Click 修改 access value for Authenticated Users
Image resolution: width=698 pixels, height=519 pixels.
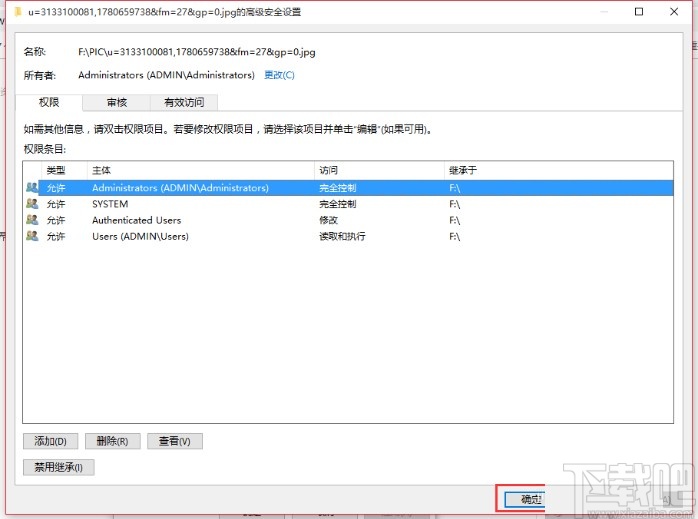(x=329, y=220)
